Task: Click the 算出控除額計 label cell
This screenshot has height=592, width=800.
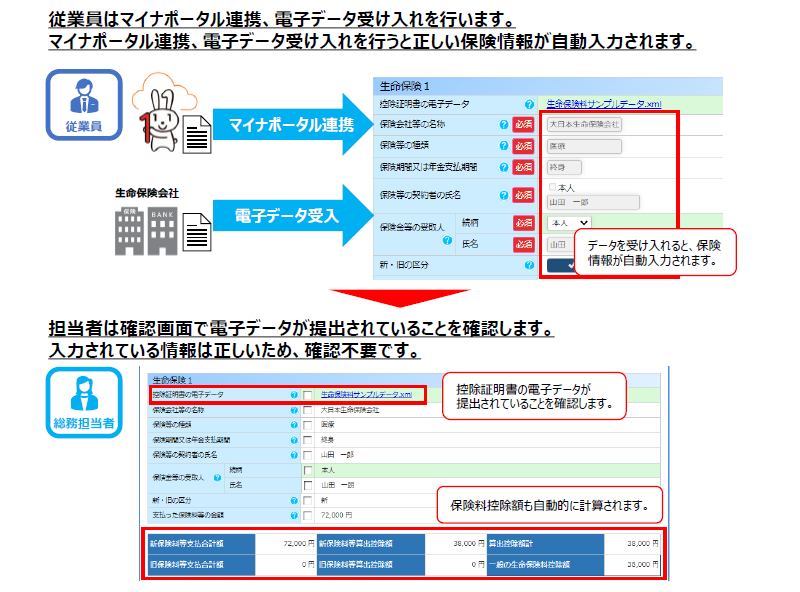Action: point(545,544)
